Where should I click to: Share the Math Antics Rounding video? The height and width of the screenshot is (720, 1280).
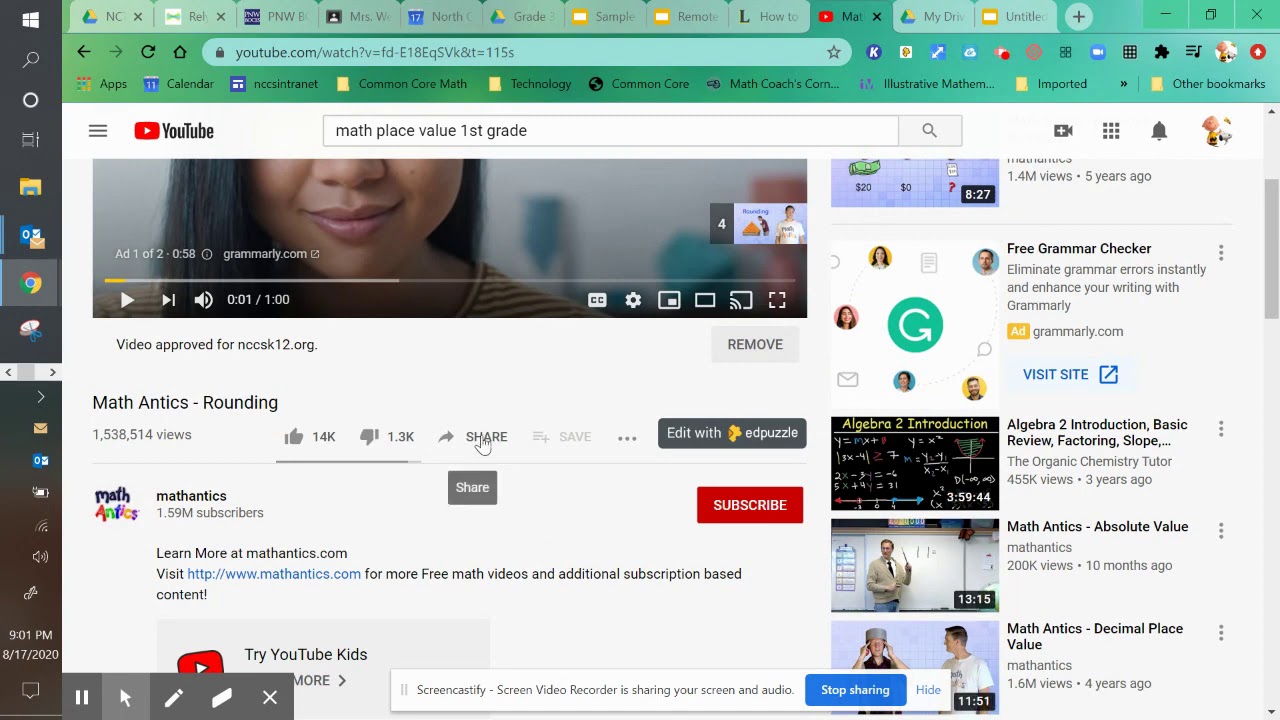click(472, 436)
